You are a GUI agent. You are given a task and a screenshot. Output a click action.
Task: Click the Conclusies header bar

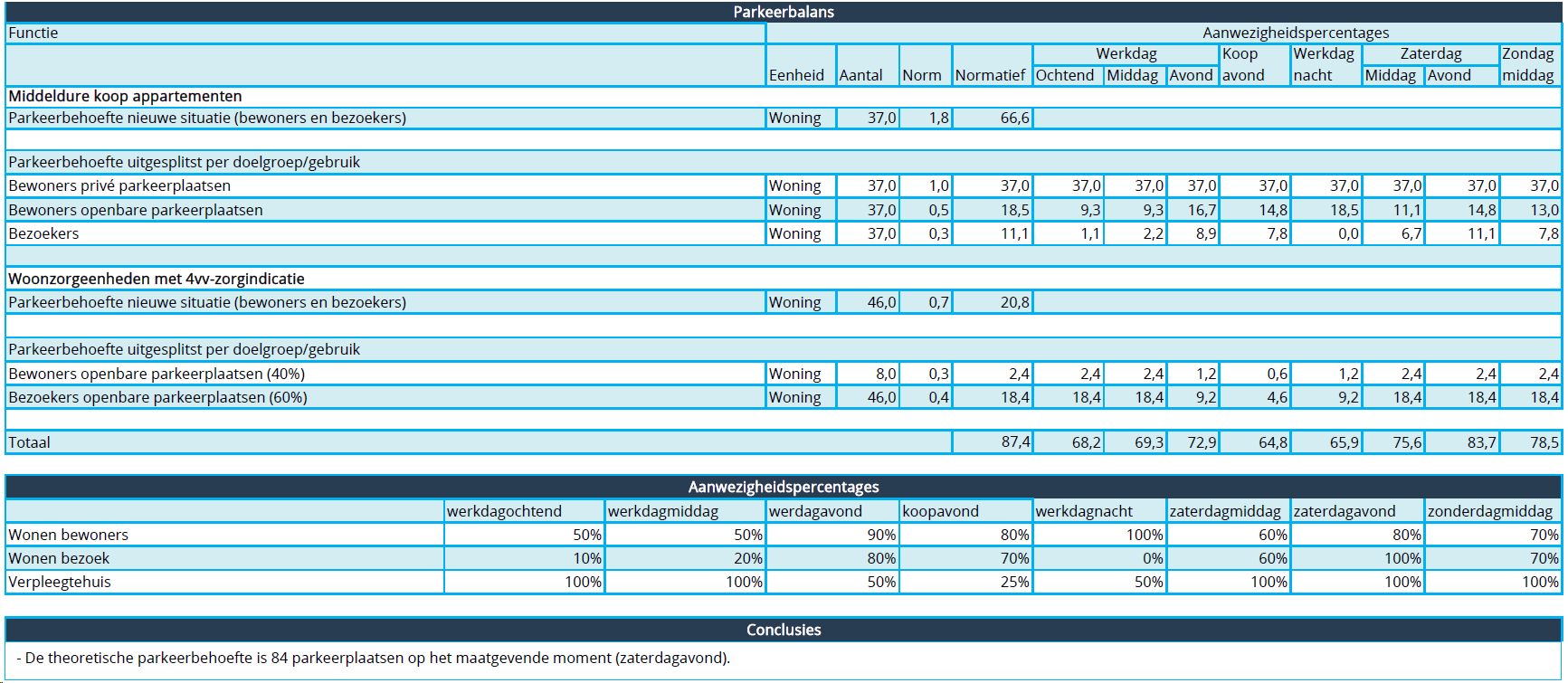click(784, 630)
